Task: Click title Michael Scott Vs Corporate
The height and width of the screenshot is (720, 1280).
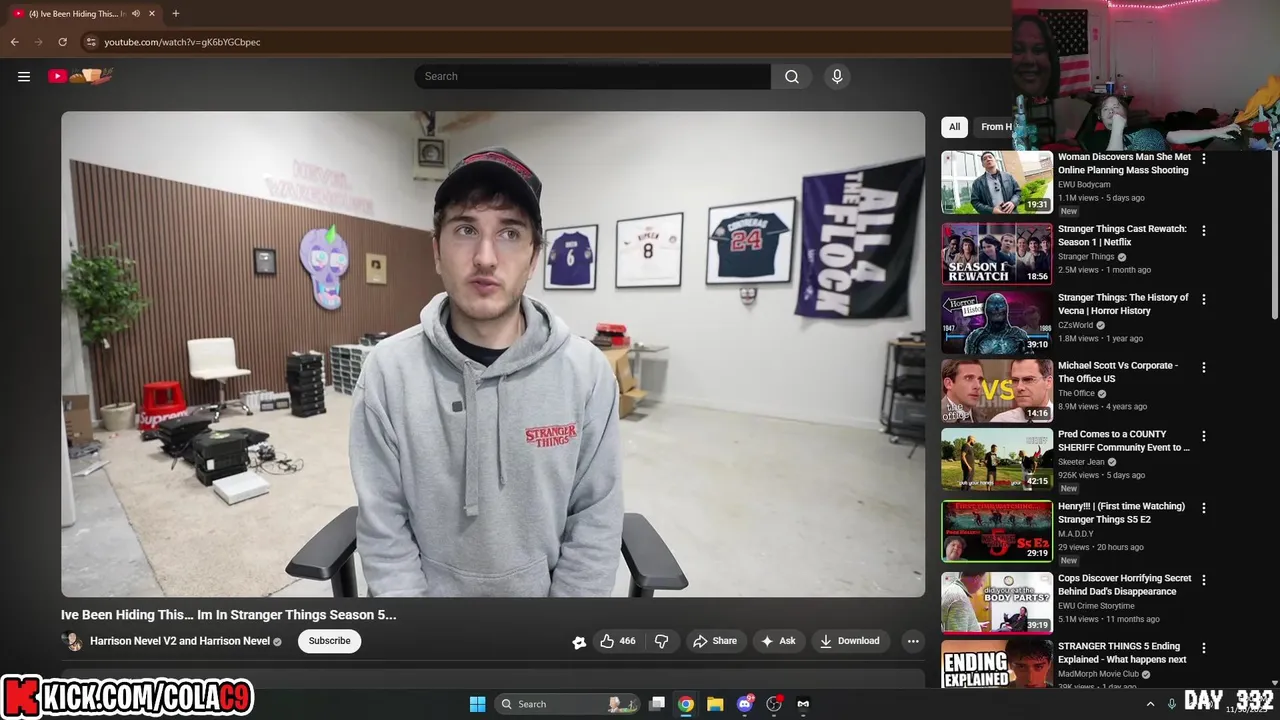Action: click(x=1118, y=372)
